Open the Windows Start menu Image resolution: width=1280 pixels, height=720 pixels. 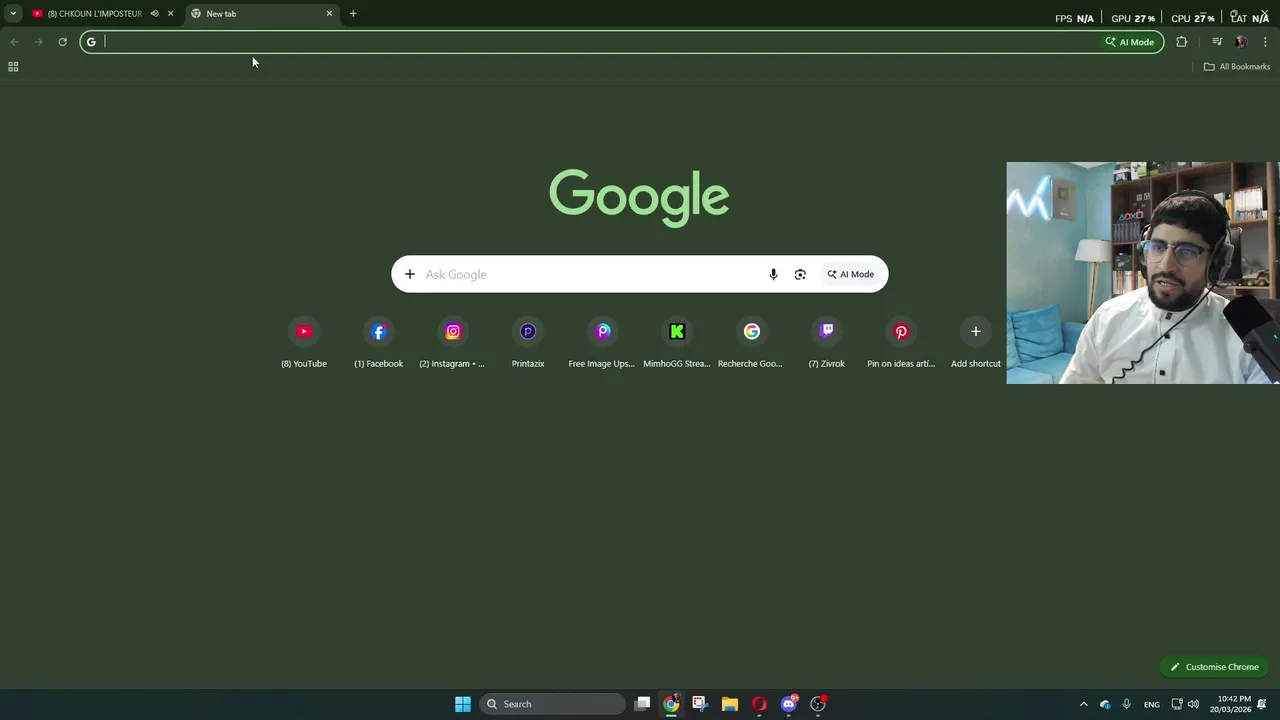click(463, 704)
